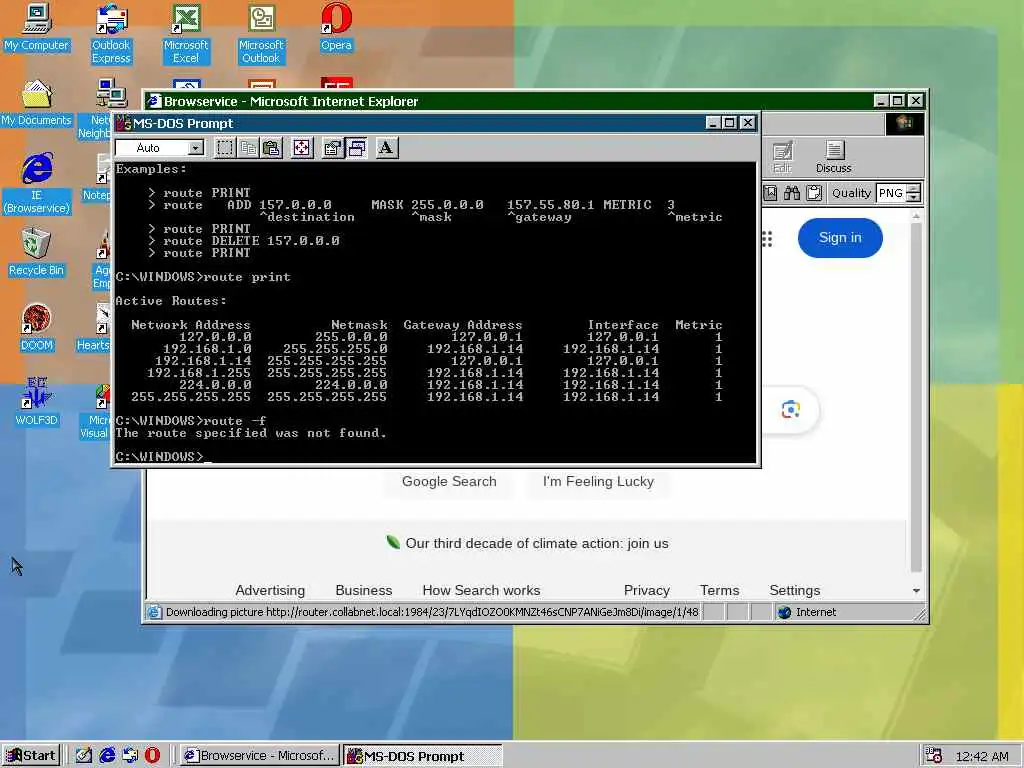Open the Business footer link

(x=364, y=590)
